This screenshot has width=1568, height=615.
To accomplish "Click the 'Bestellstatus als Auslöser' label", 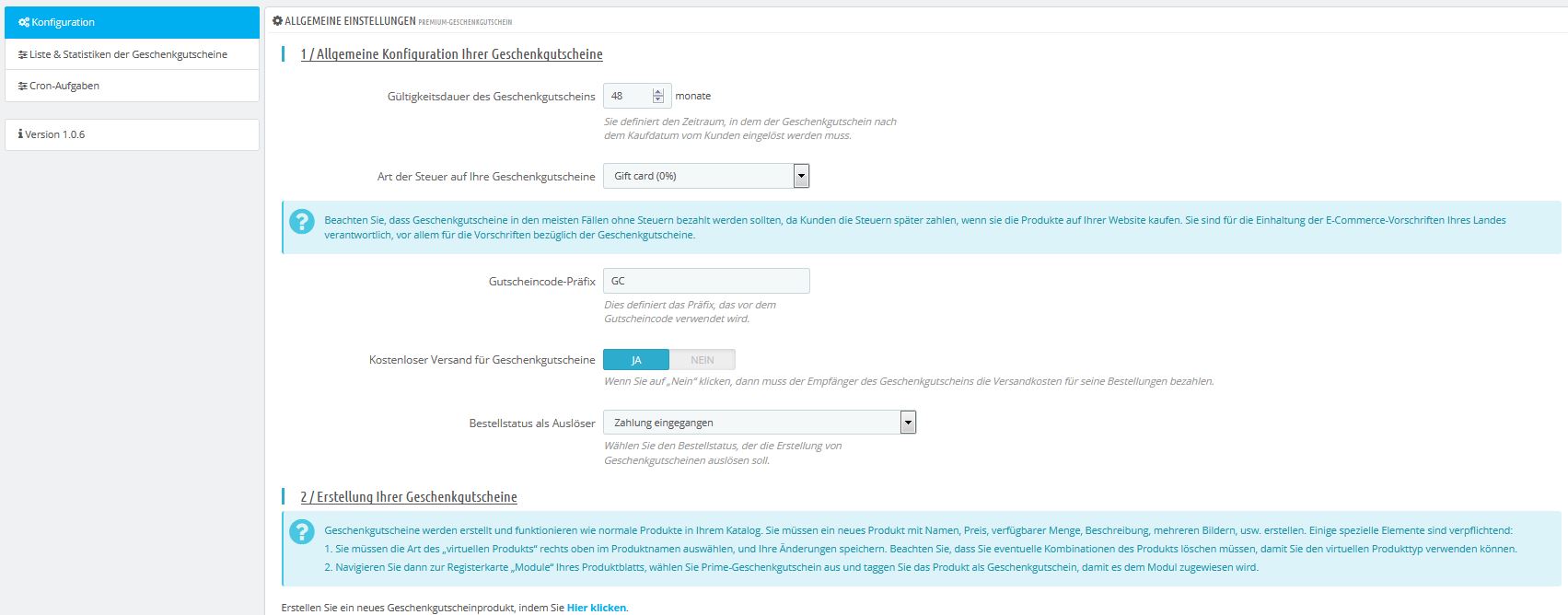I will (x=532, y=424).
